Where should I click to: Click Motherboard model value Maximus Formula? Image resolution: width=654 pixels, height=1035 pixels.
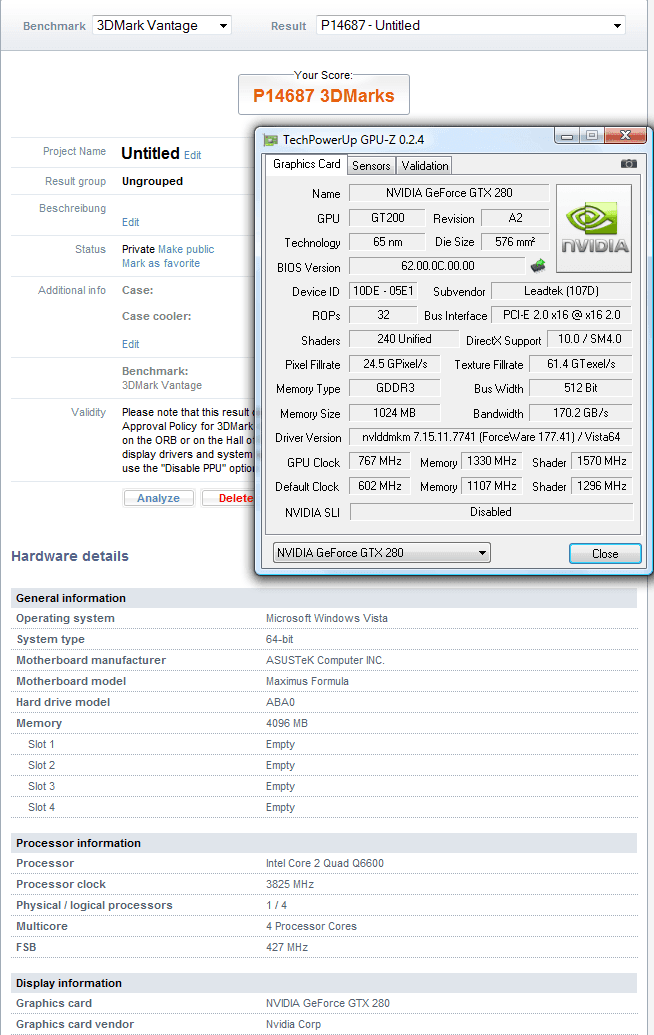click(x=308, y=681)
